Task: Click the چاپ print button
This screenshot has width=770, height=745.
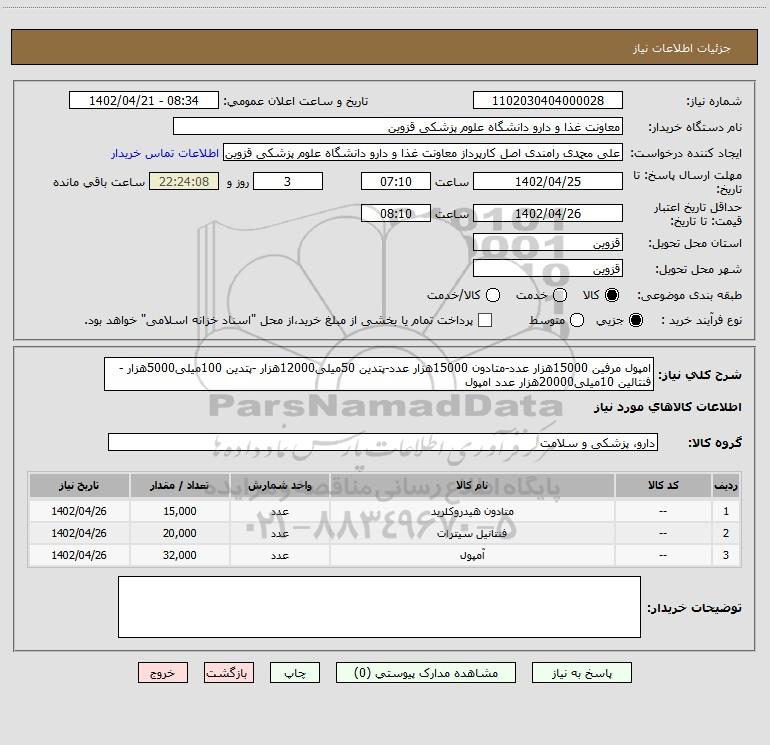Action: coord(295,673)
